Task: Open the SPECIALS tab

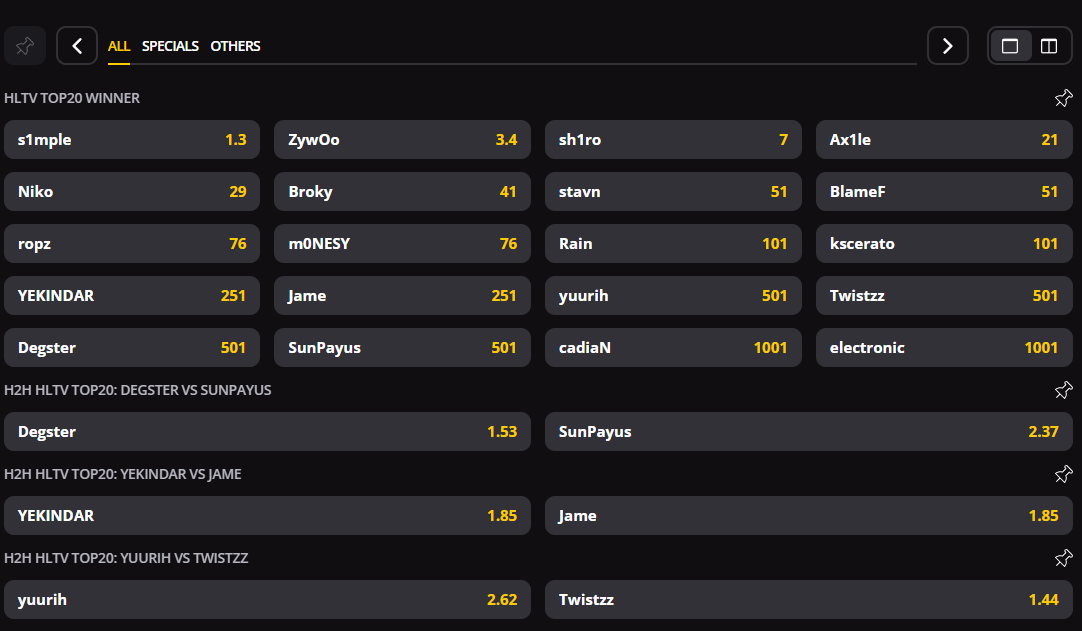Action: pyautogui.click(x=170, y=46)
